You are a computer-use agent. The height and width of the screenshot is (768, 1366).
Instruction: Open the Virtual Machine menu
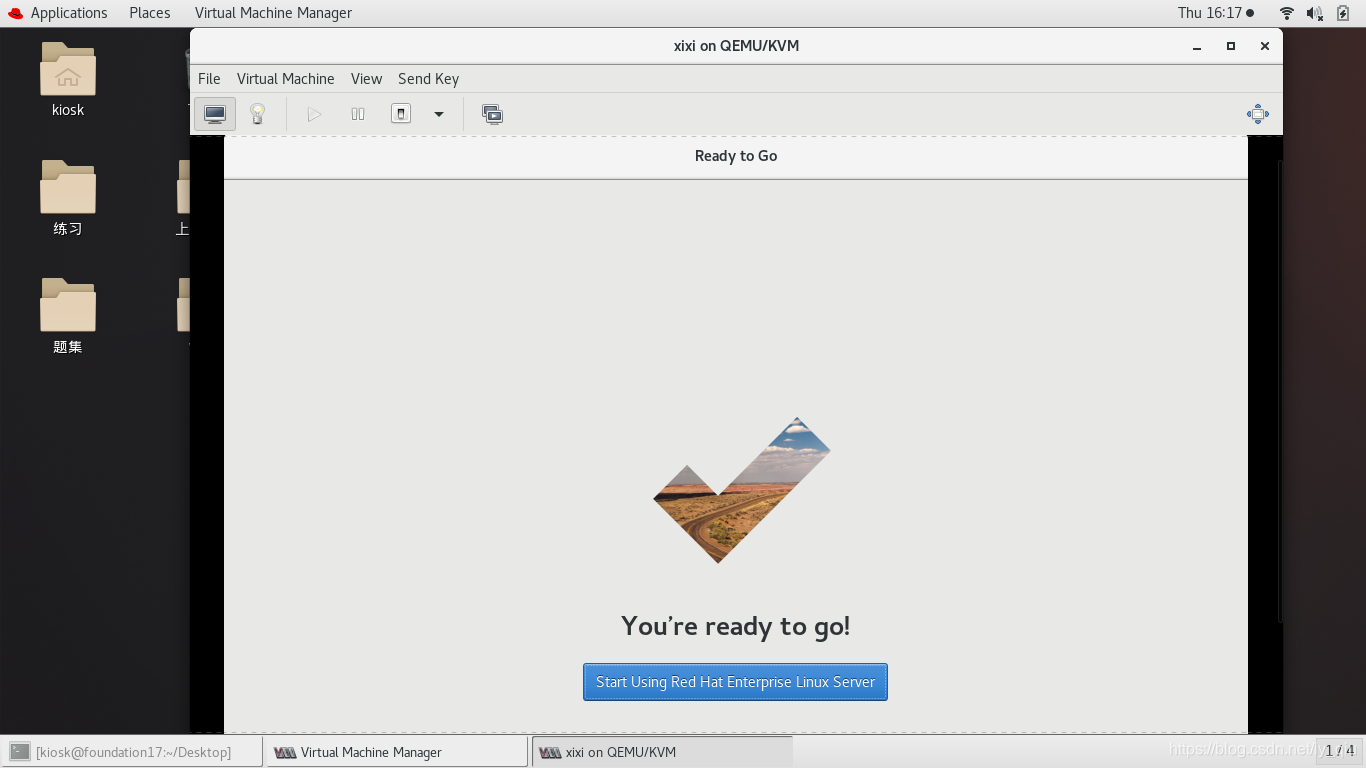(285, 79)
